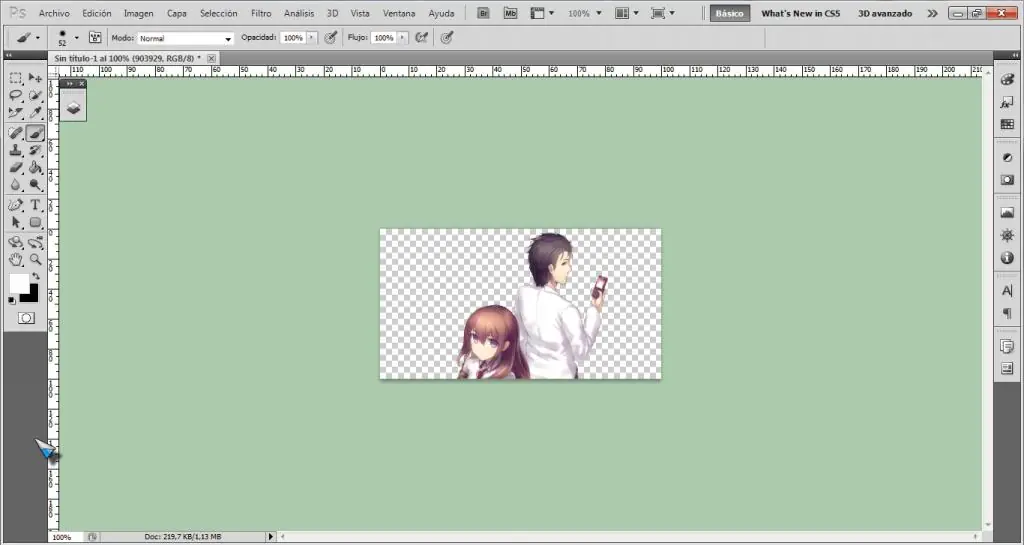Select the Crop tool
This screenshot has height=545, width=1024.
click(x=16, y=114)
